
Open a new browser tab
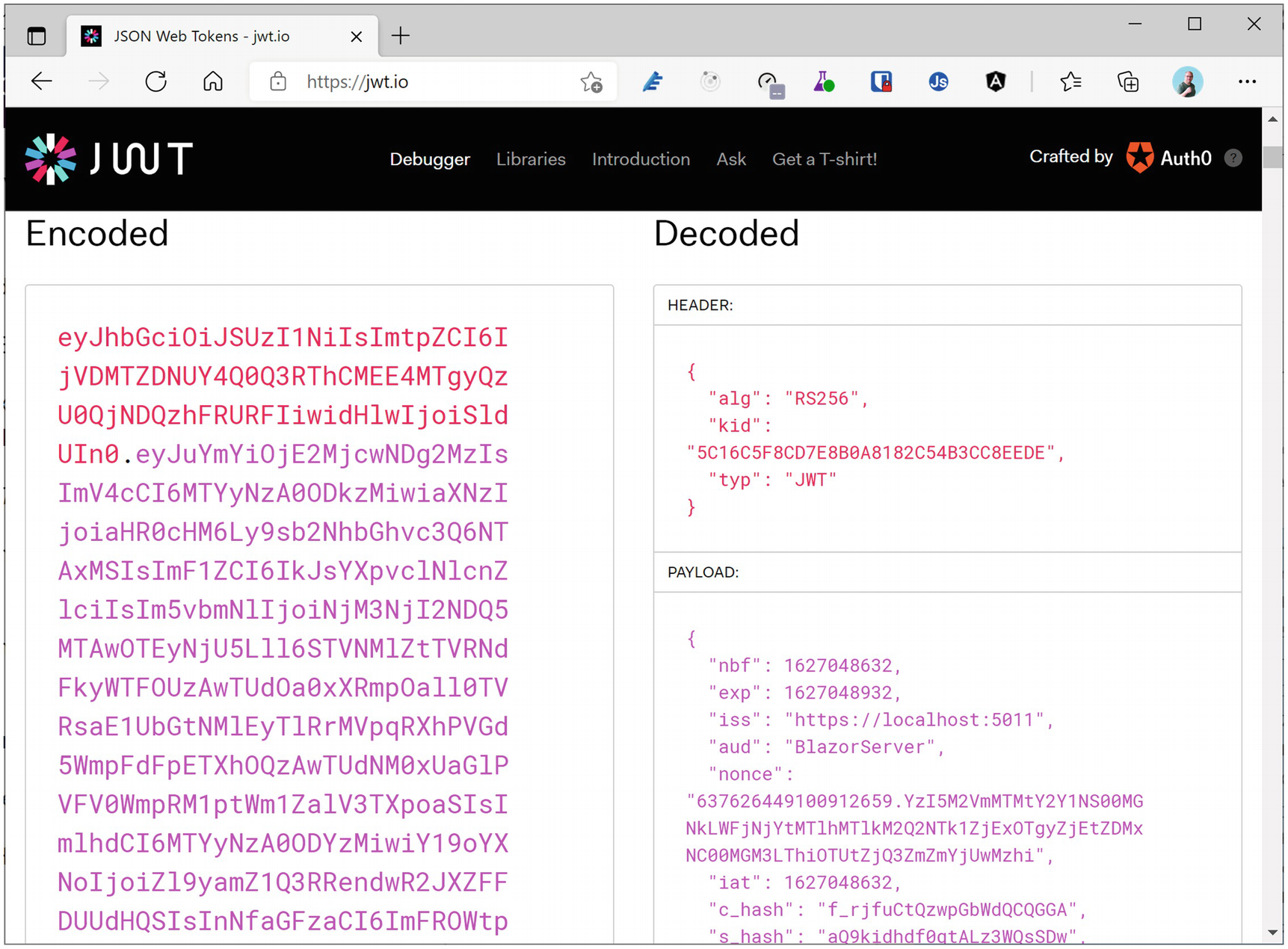pos(401,36)
